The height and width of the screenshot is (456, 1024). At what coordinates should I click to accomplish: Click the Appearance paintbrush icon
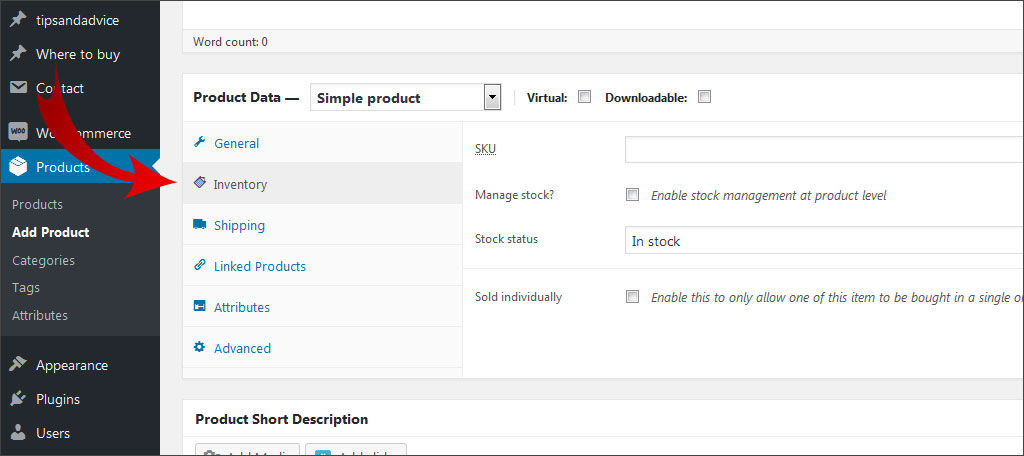point(18,365)
